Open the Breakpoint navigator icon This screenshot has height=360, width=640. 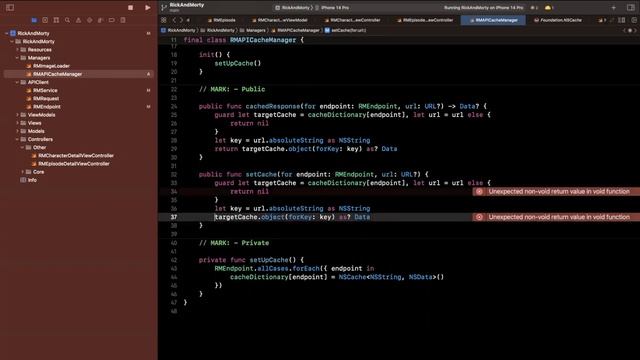(x=111, y=20)
